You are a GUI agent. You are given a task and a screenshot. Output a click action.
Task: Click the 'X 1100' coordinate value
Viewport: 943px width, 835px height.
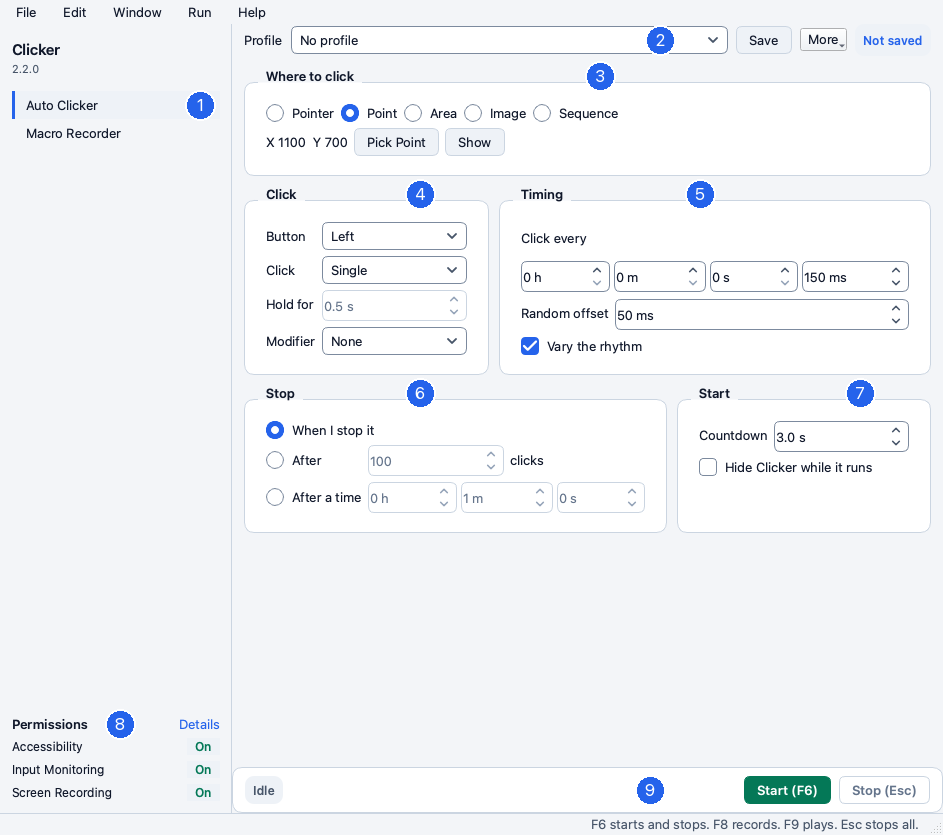click(286, 143)
